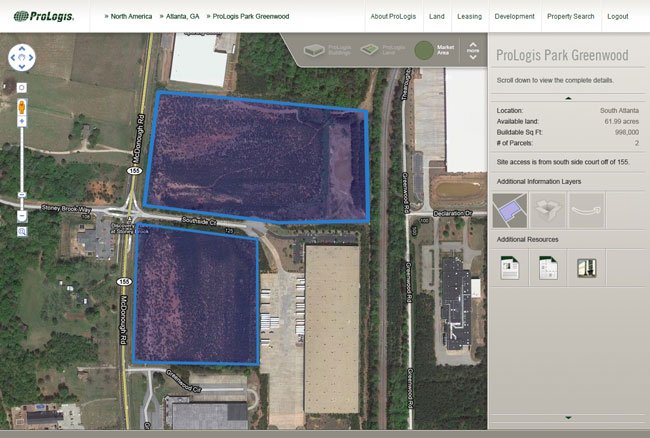Click the ProLogis Park Greenwood panel title
Image resolution: width=650 pixels, height=438 pixels.
pos(562,55)
